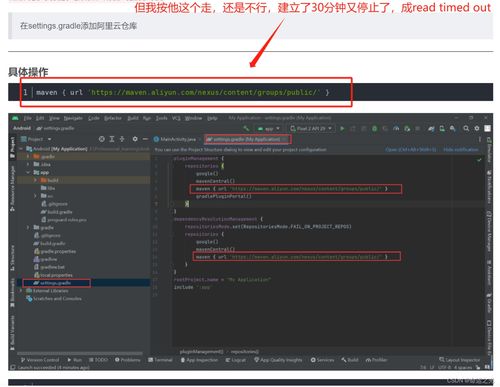
Task: Collapse the app module folder
Action: [x=28, y=172]
